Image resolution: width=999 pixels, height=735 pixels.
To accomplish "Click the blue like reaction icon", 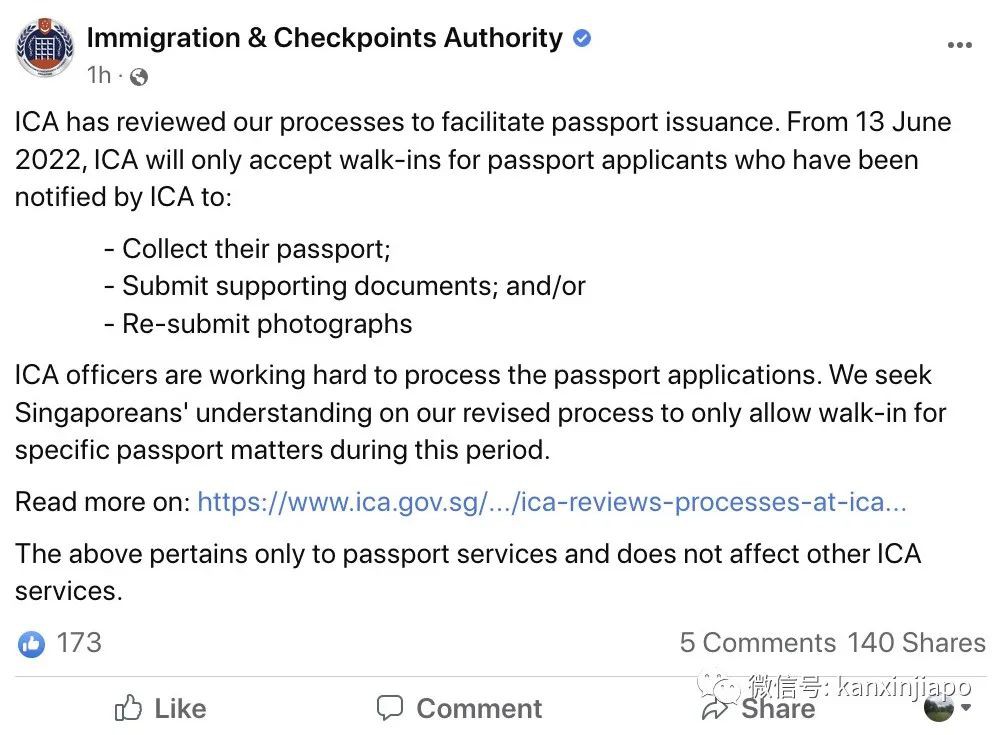I will (x=32, y=643).
